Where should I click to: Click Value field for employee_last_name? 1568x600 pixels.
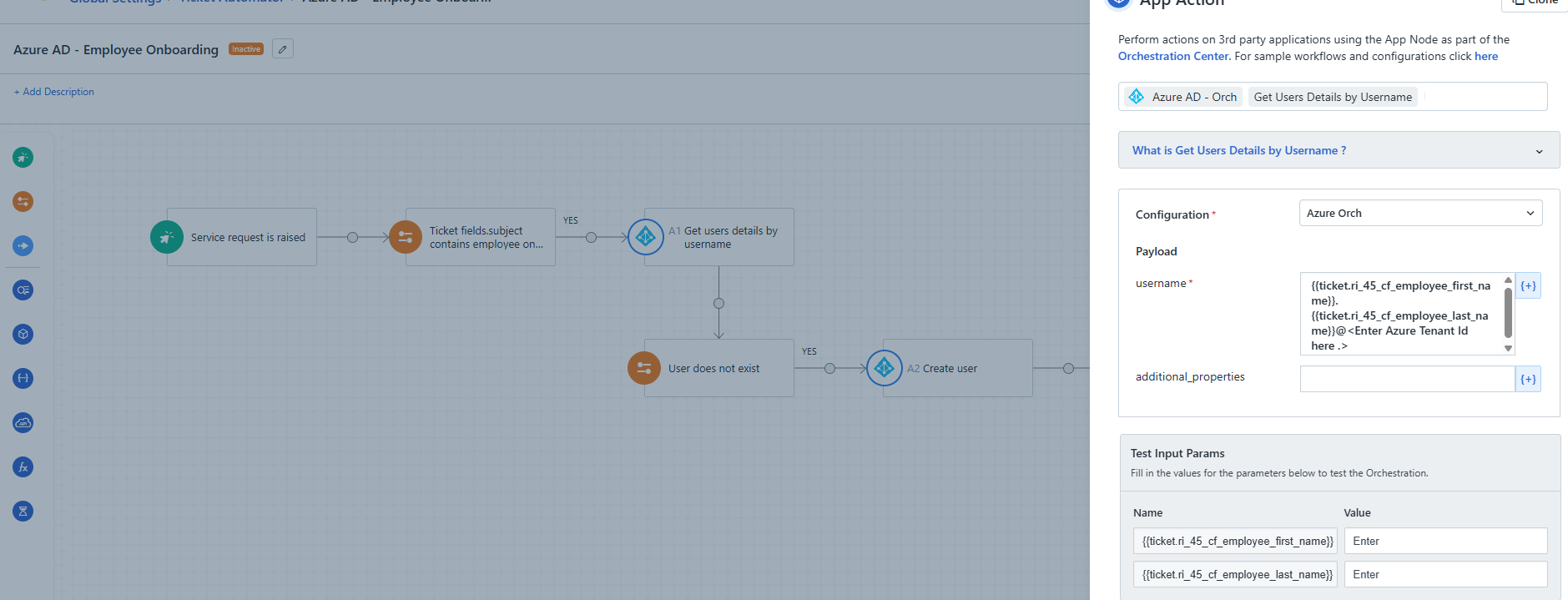click(1445, 574)
